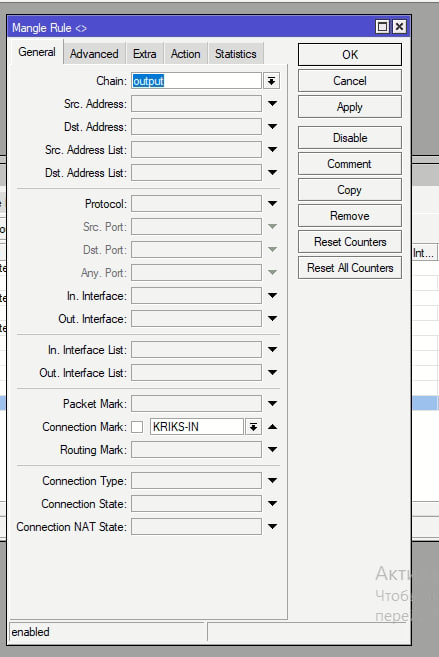This screenshot has width=439, height=657.
Task: Open the Connection Mark KRIKS-IN dropdown
Action: (253, 427)
